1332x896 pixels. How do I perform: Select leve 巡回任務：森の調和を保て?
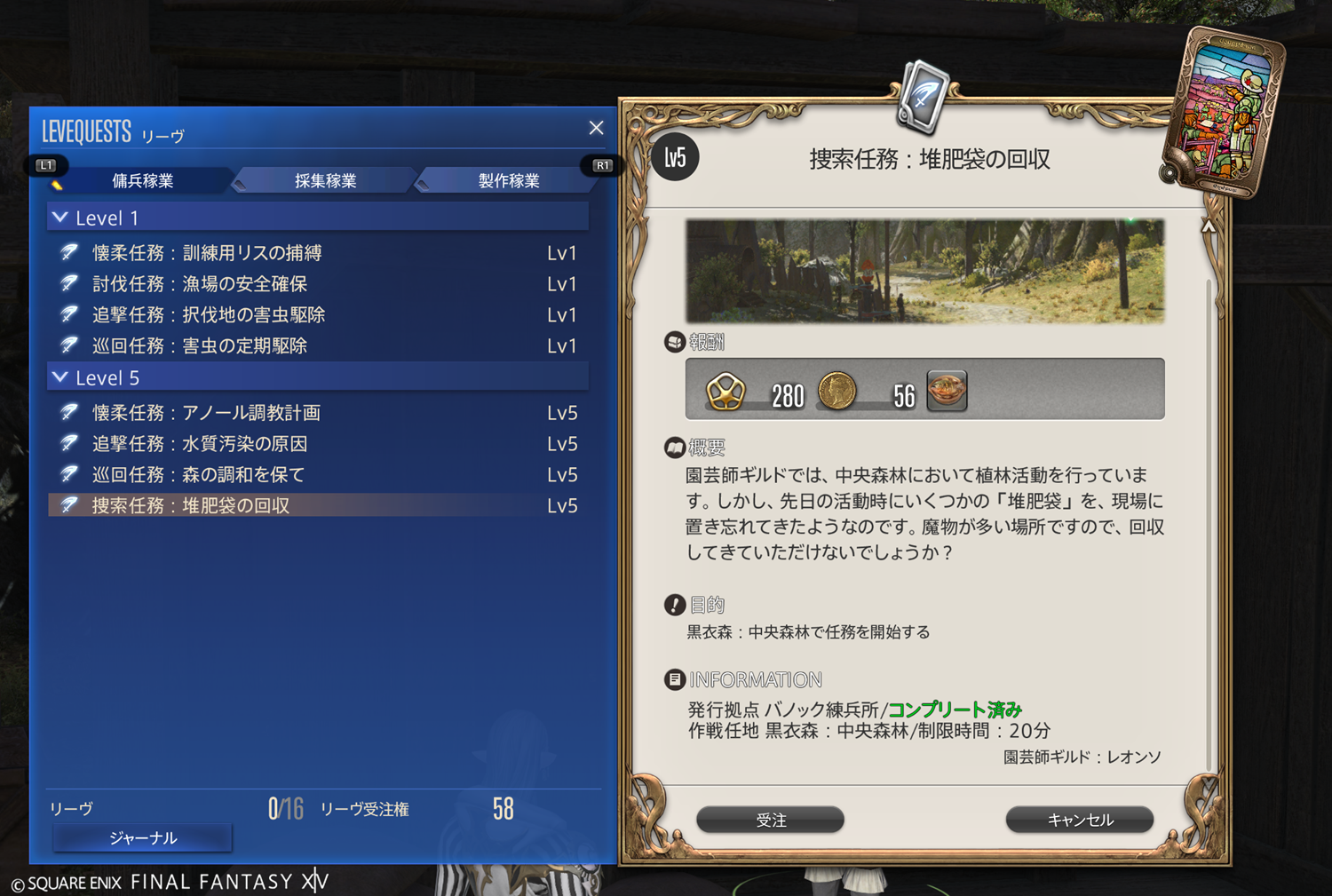tap(318, 475)
